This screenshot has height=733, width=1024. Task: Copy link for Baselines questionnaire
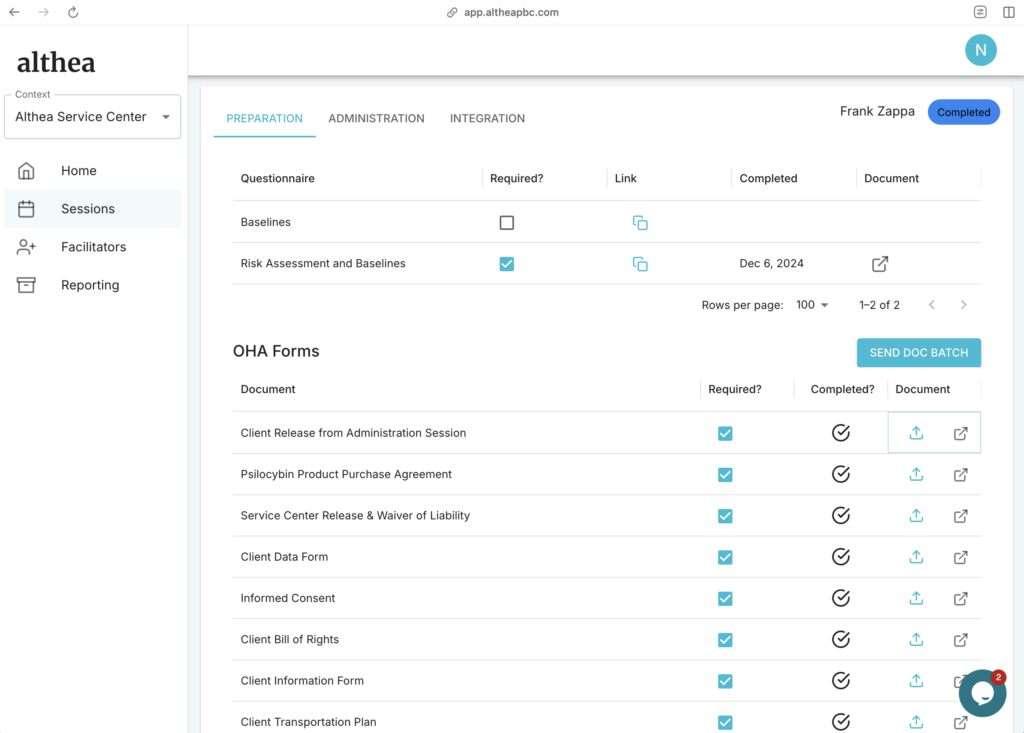pos(640,223)
